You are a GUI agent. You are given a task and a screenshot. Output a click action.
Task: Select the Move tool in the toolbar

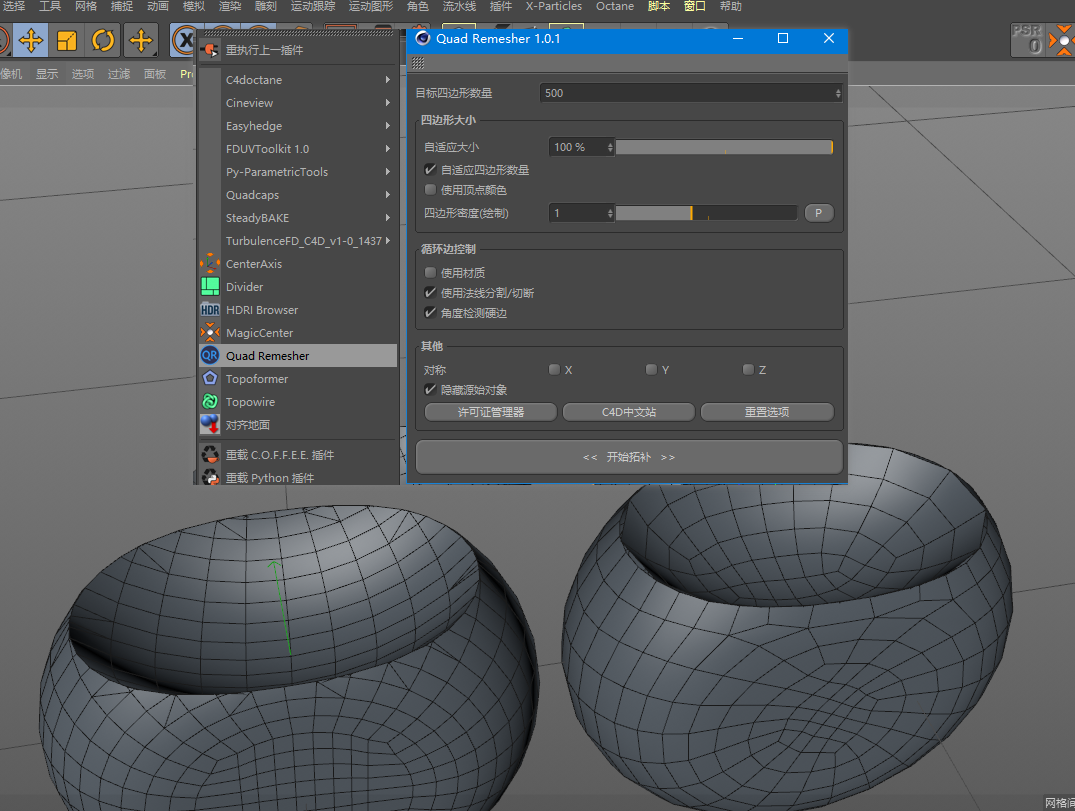(30, 40)
